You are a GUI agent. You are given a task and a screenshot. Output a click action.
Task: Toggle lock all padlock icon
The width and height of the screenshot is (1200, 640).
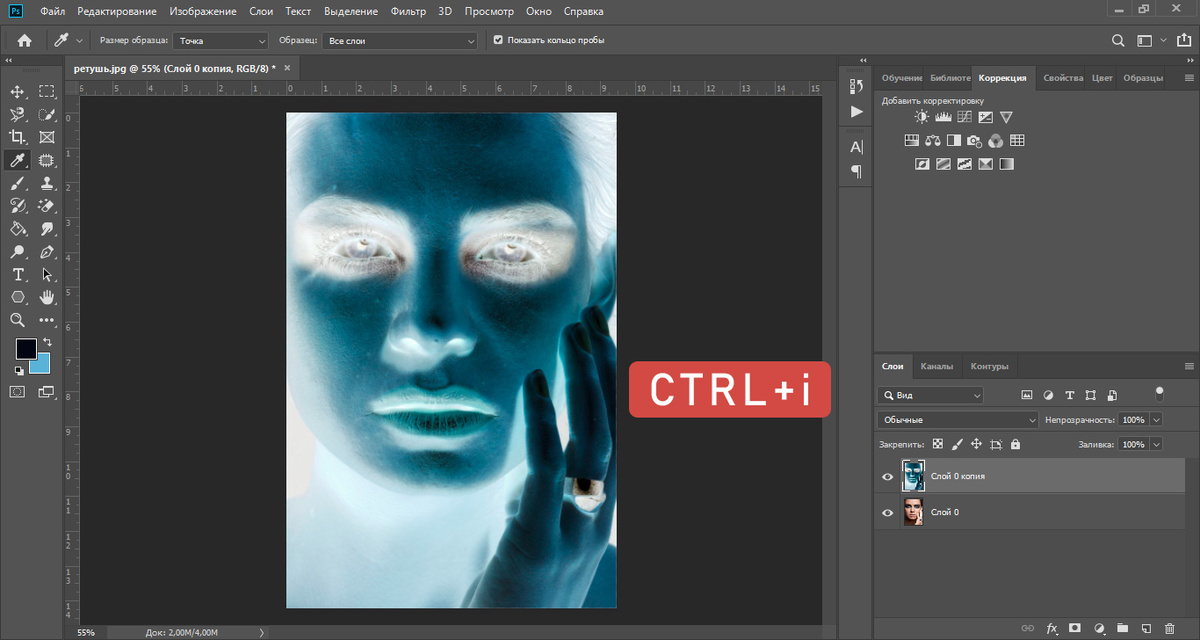[1015, 444]
